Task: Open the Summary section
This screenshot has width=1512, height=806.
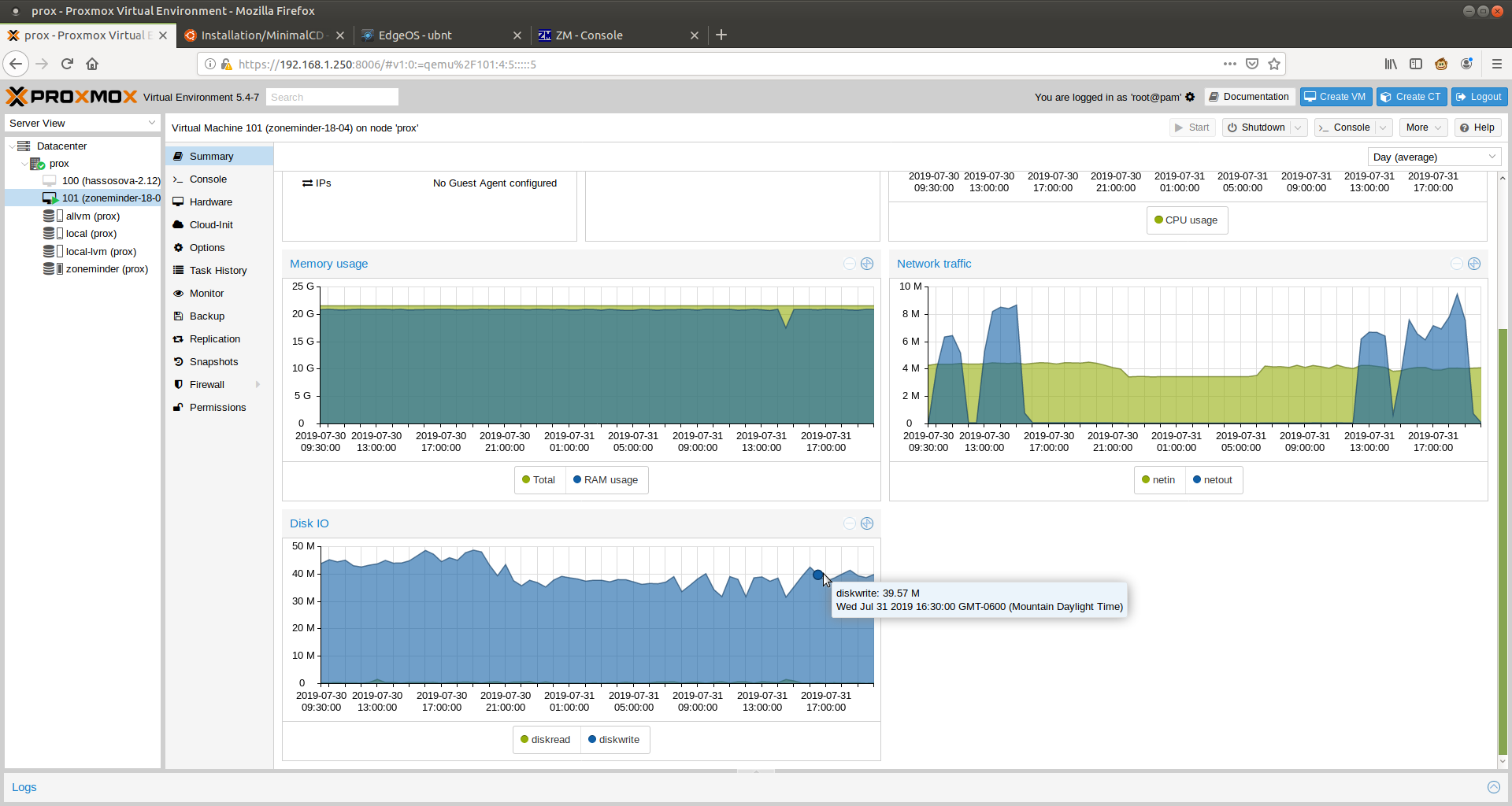Action: tap(220, 157)
